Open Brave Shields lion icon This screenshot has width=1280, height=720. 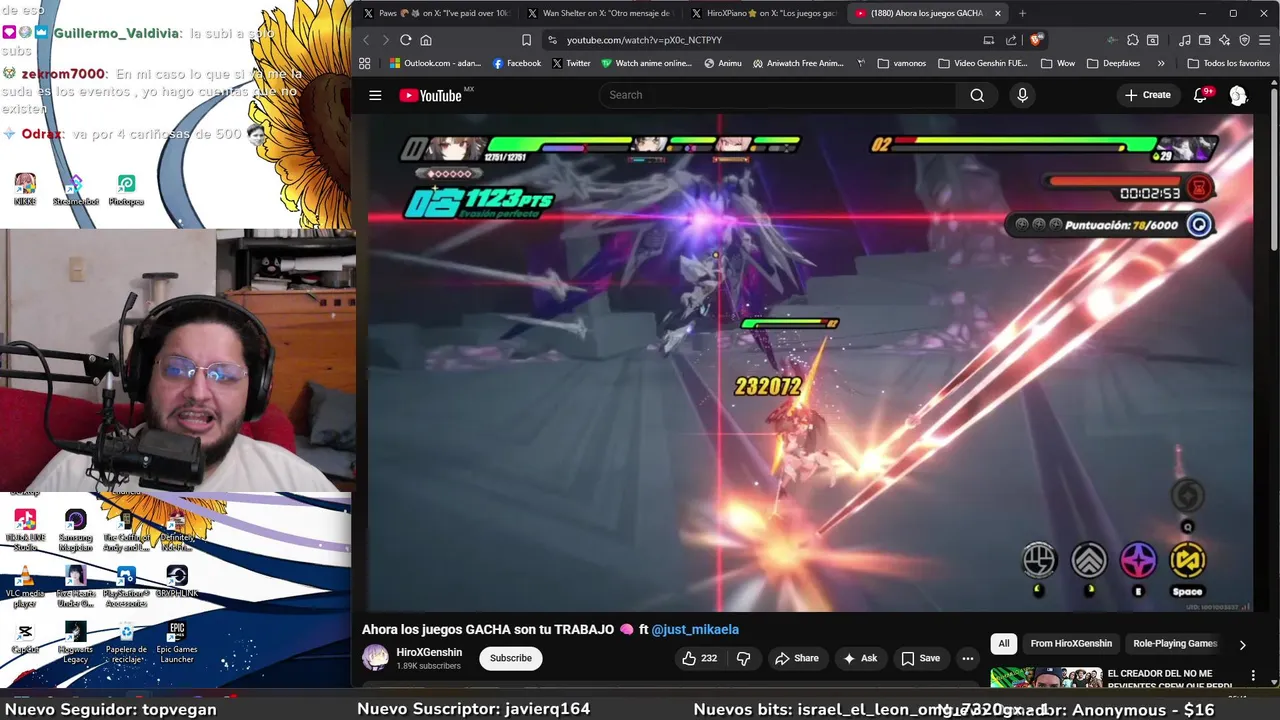pyautogui.click(x=1036, y=40)
